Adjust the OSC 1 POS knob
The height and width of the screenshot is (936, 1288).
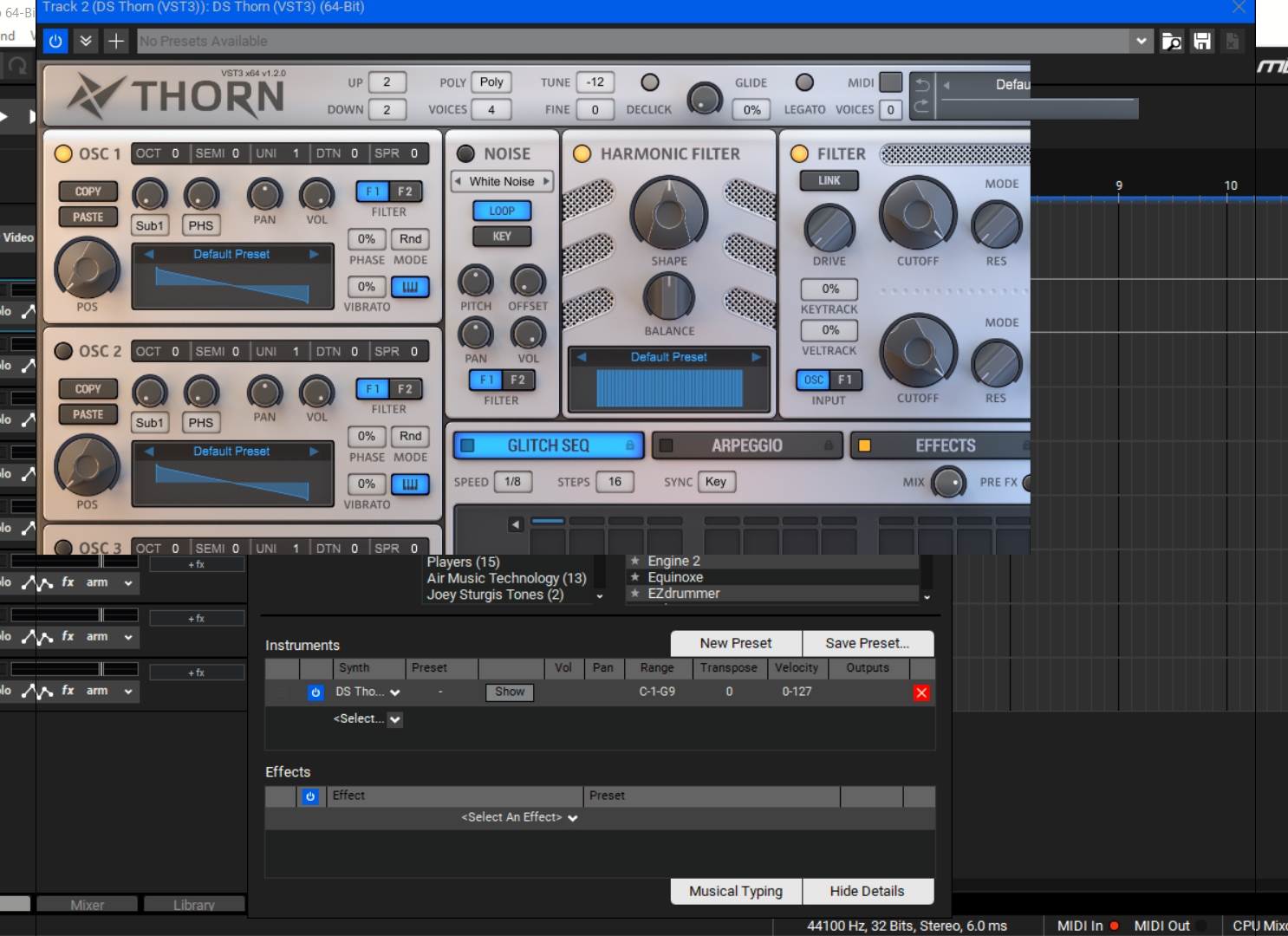87,268
